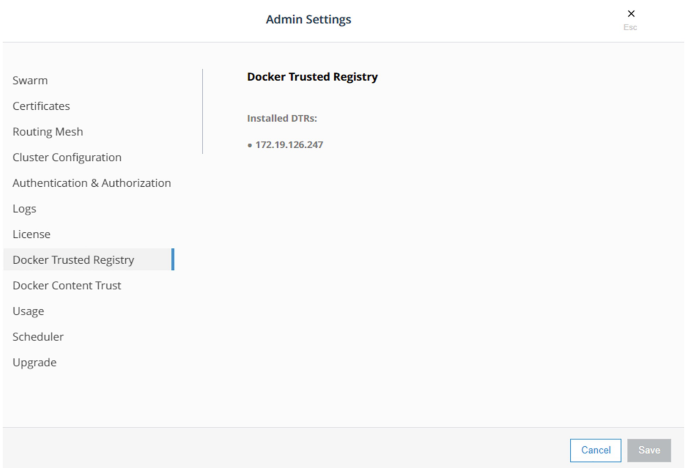This screenshot has height=468, width=685.
Task: Open Docker Content Trust settings
Action: tap(67, 285)
